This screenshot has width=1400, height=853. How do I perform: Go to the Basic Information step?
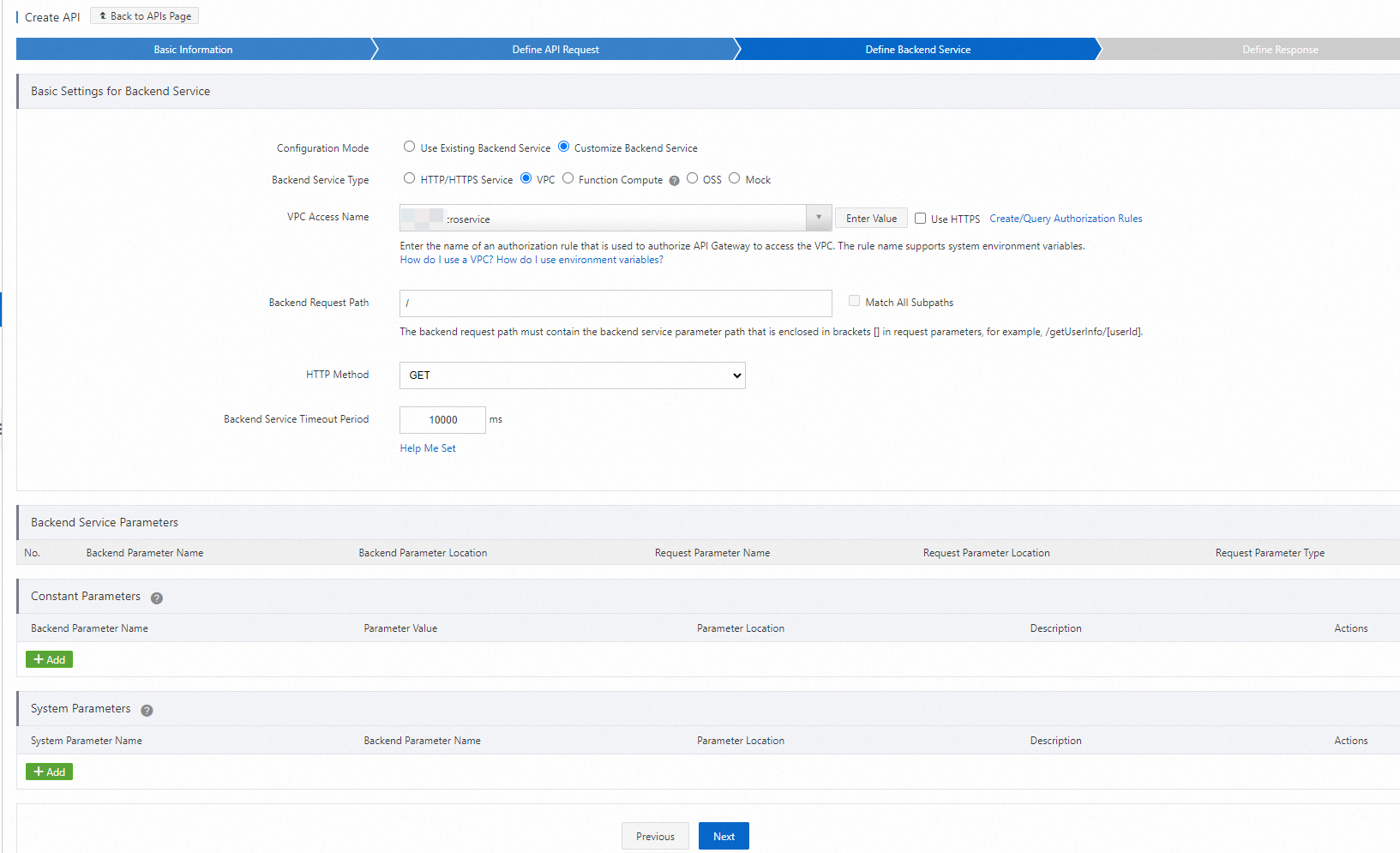pyautogui.click(x=193, y=49)
